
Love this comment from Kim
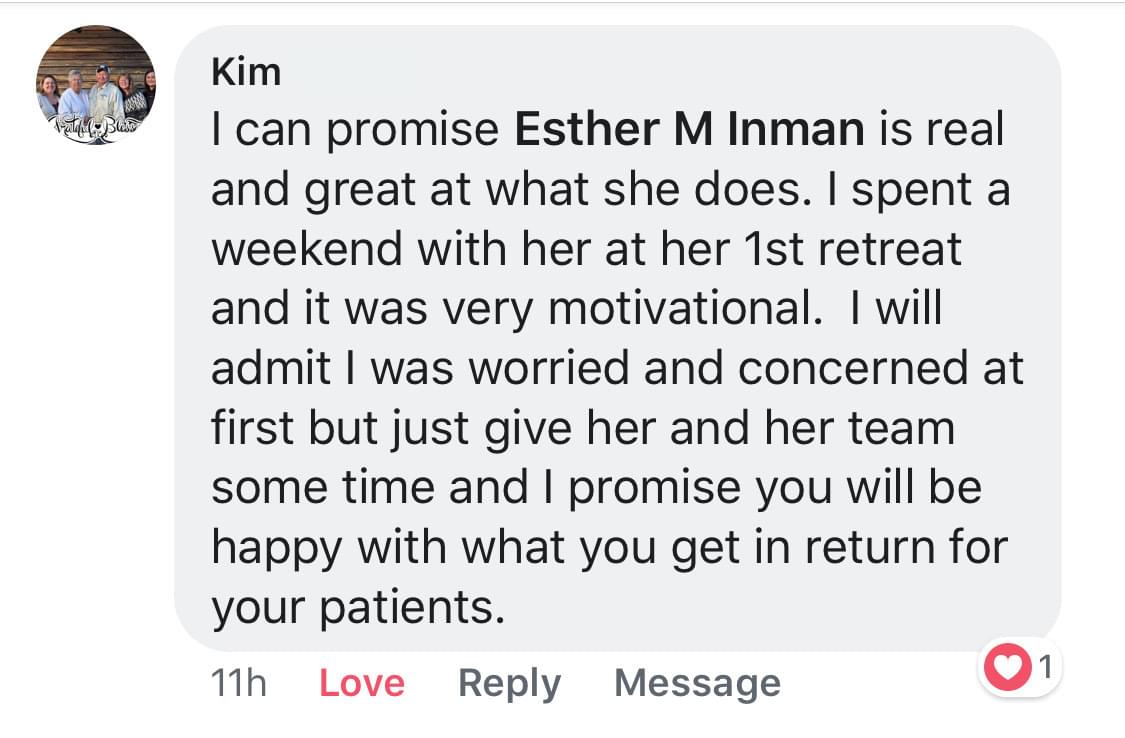(362, 682)
